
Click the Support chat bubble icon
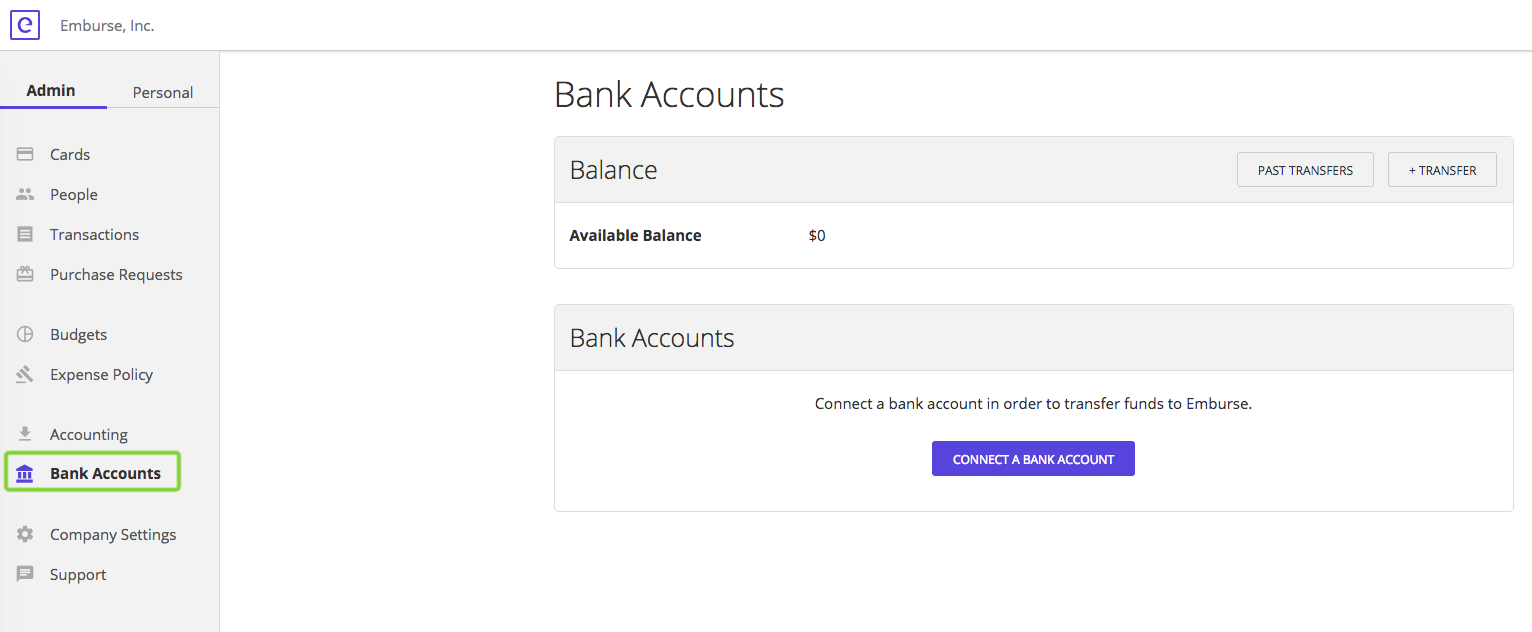(x=25, y=574)
